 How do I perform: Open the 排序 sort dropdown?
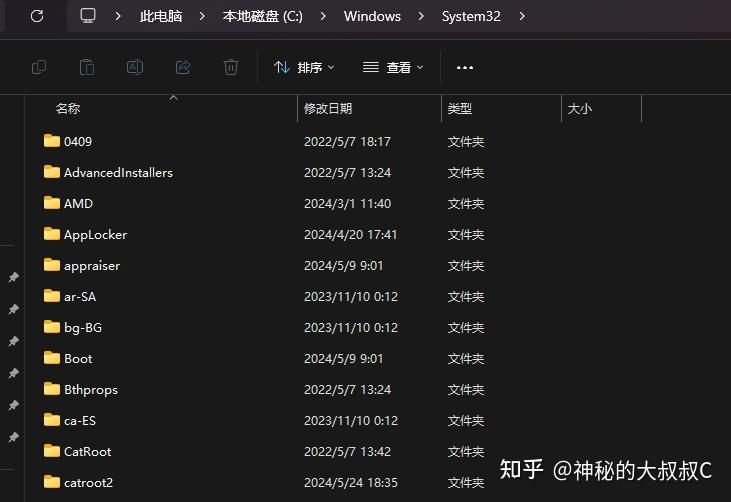tap(304, 68)
